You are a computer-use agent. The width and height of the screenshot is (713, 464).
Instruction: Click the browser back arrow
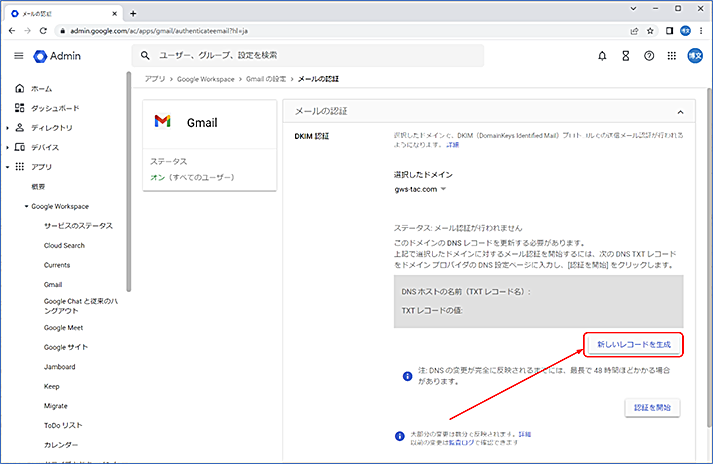pos(12,31)
